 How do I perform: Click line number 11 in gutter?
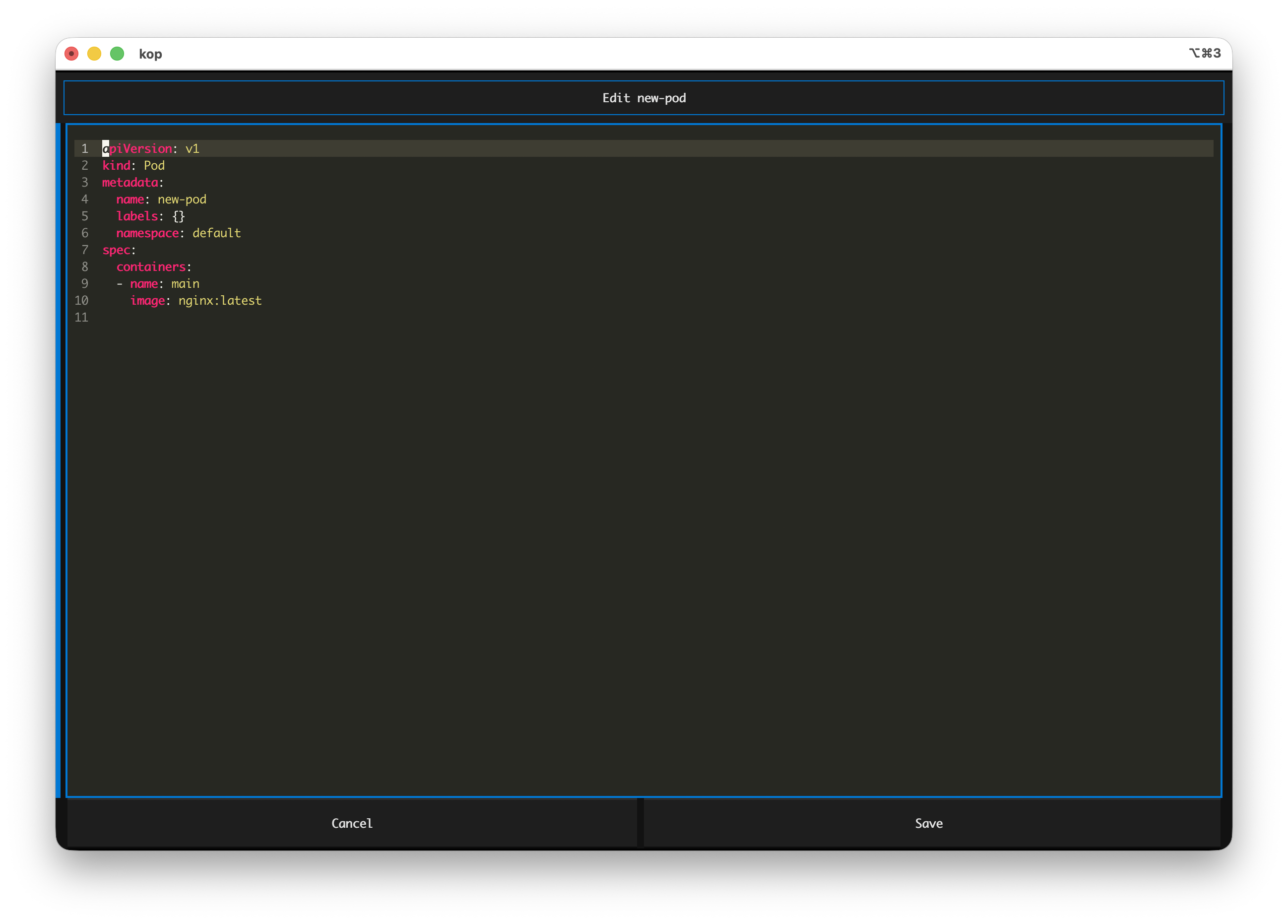81,318
